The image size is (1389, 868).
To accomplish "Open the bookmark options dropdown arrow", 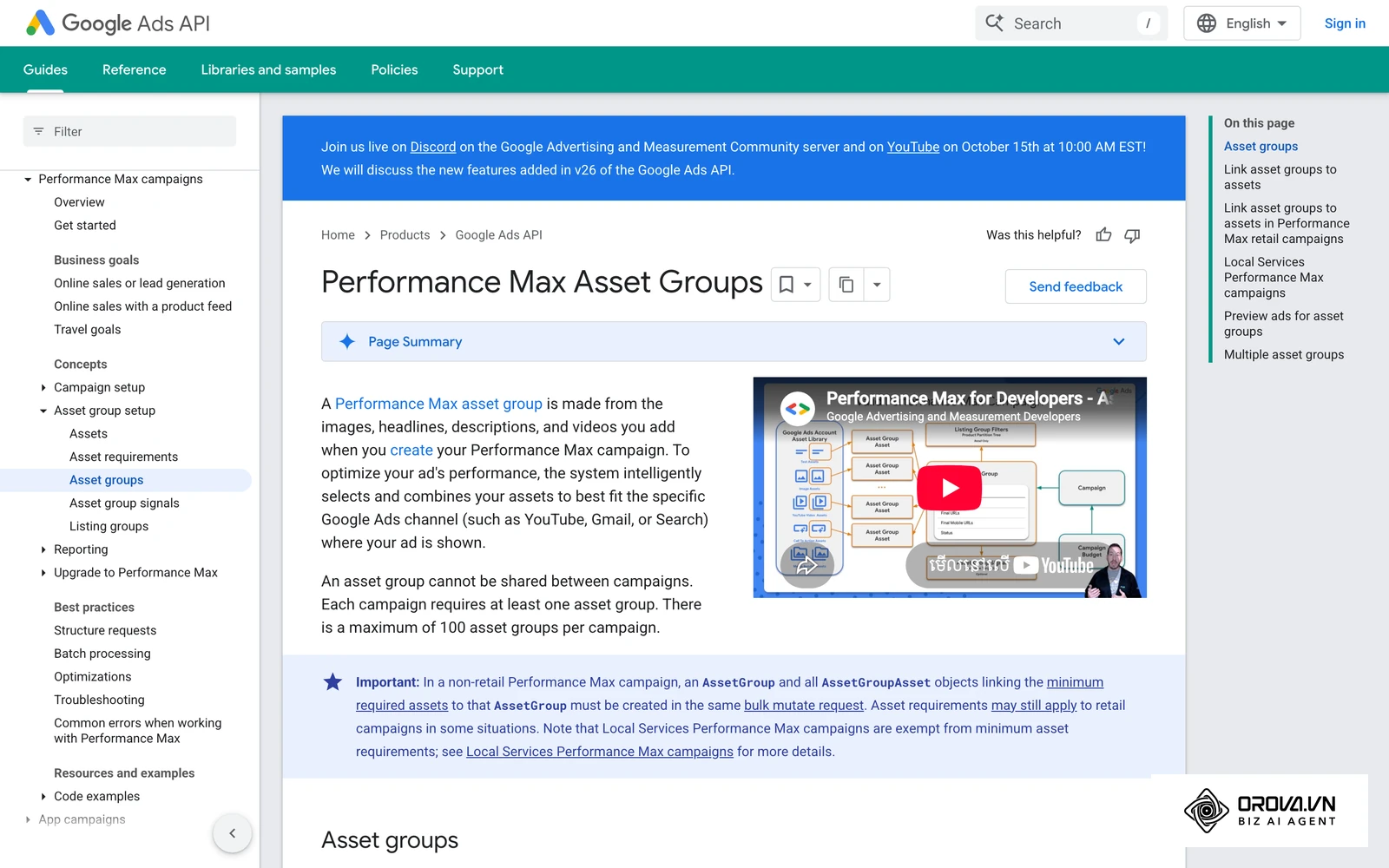I will pyautogui.click(x=807, y=285).
